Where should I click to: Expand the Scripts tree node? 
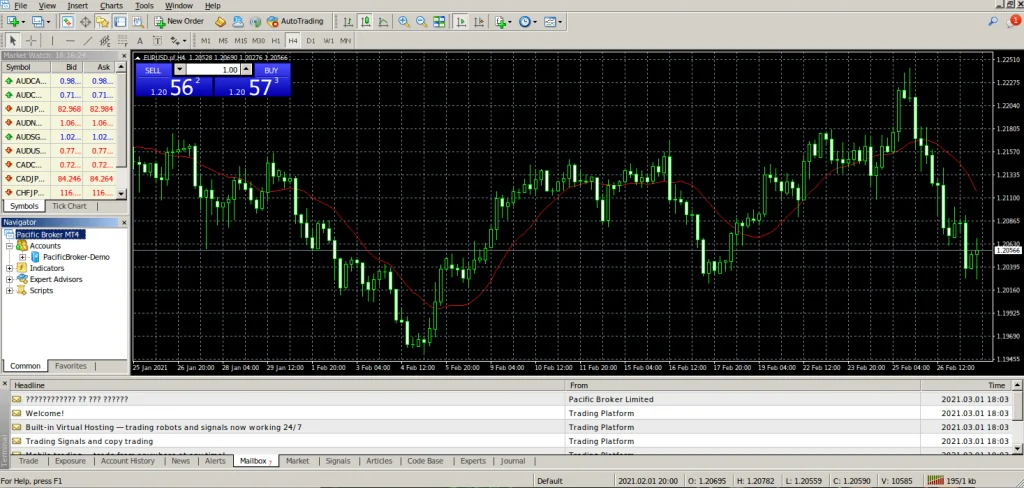(x=10, y=290)
